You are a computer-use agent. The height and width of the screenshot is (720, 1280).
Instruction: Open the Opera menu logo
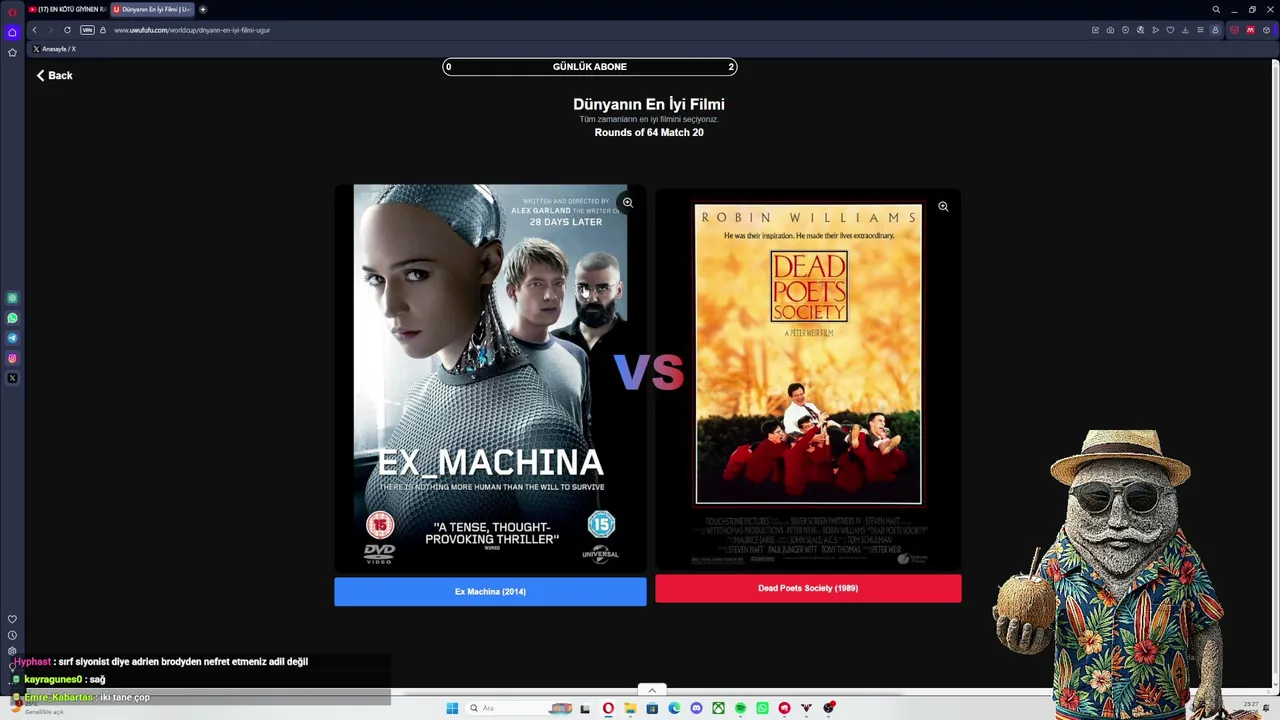pyautogui.click(x=12, y=11)
